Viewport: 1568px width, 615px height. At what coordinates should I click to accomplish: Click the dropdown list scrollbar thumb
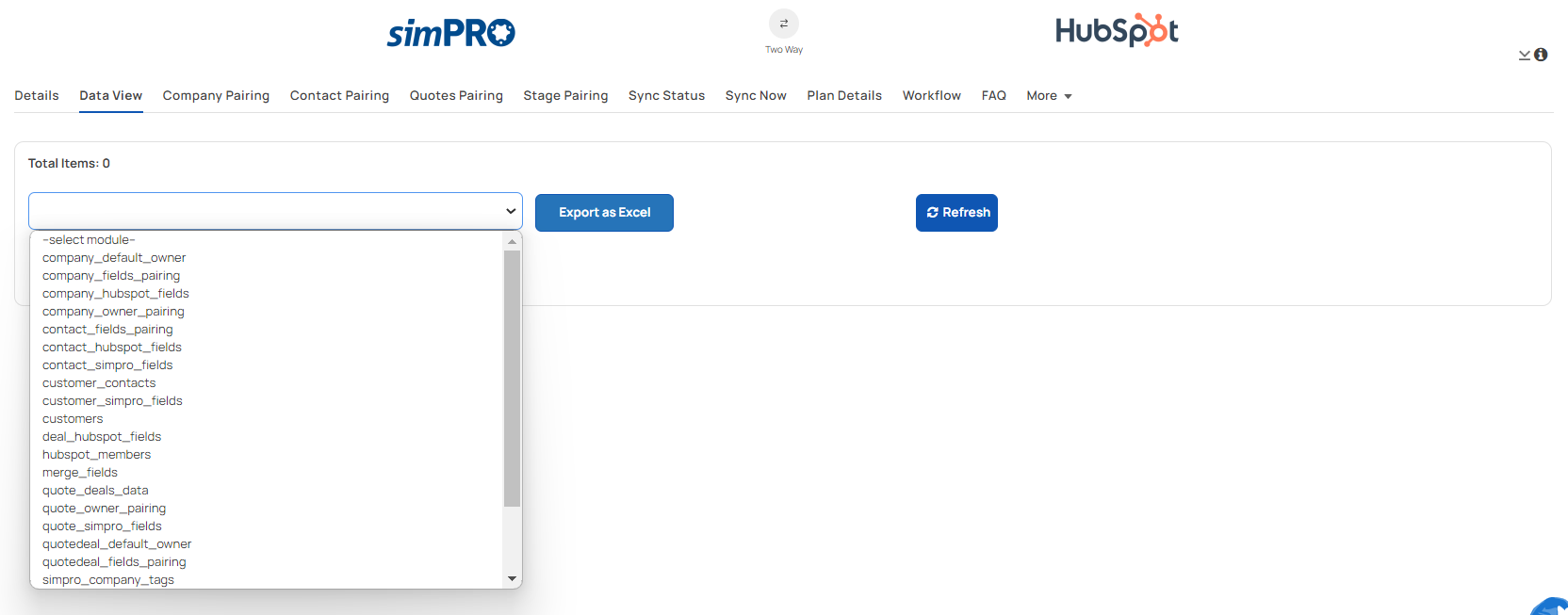point(513,379)
